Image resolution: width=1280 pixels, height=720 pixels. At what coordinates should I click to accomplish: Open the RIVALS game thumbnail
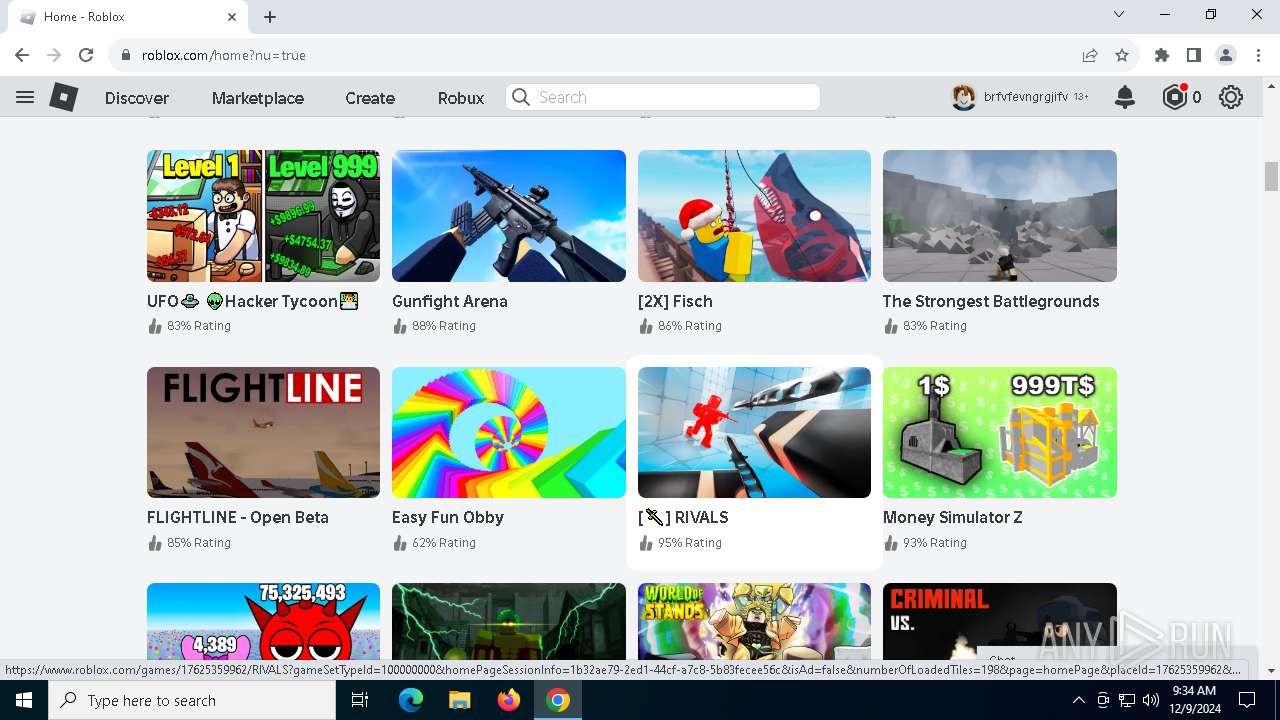(x=754, y=432)
